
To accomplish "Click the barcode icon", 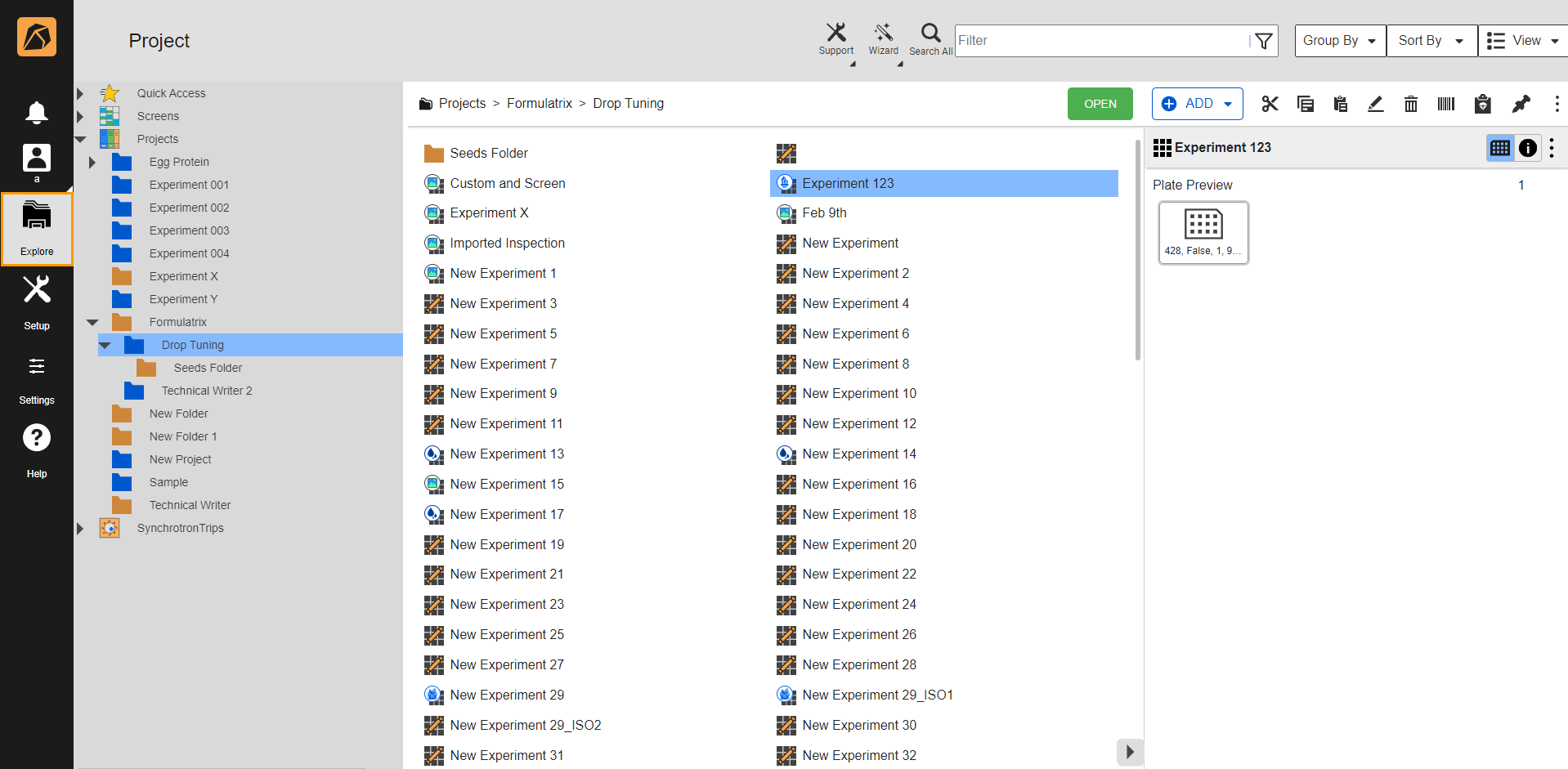I will (x=1445, y=104).
